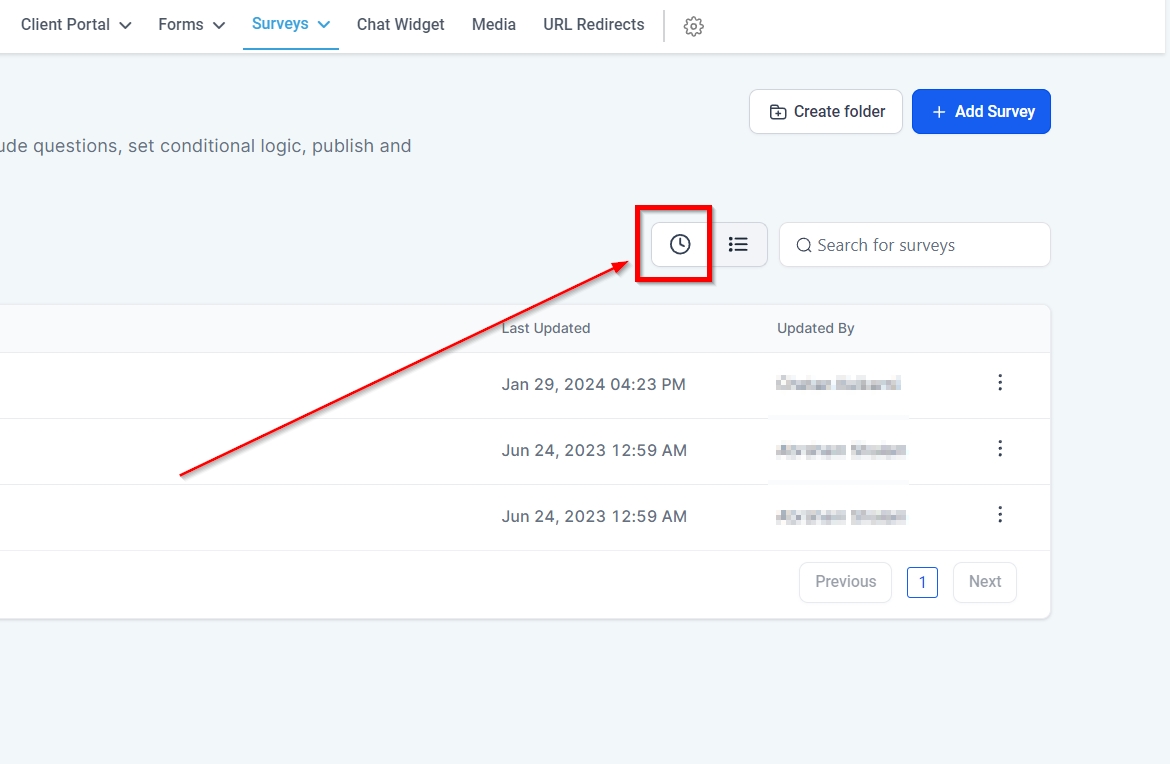Screen dimensions: 1170x764
Task: Go to the Chat Widget tab
Action: [x=400, y=25]
